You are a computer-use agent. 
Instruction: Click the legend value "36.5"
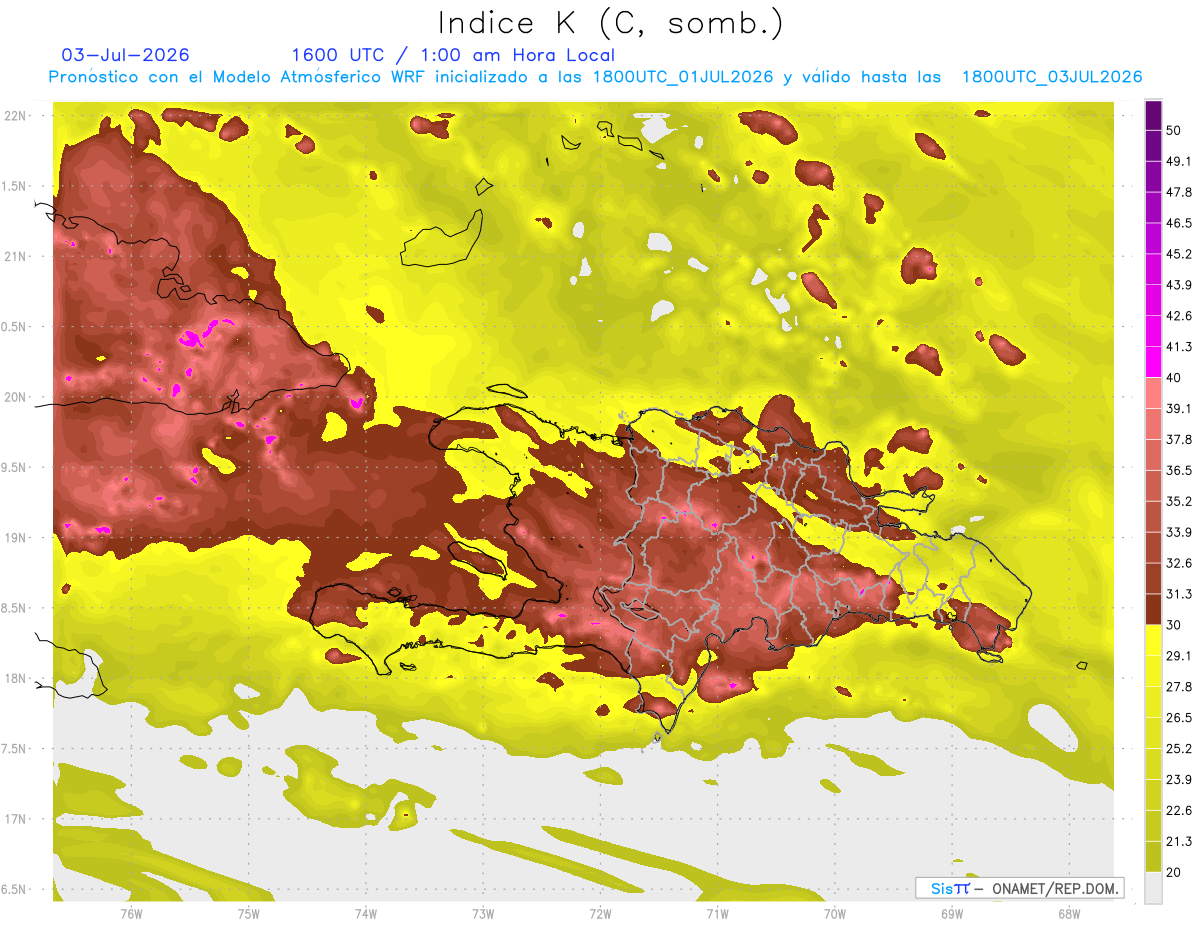pyautogui.click(x=1179, y=470)
